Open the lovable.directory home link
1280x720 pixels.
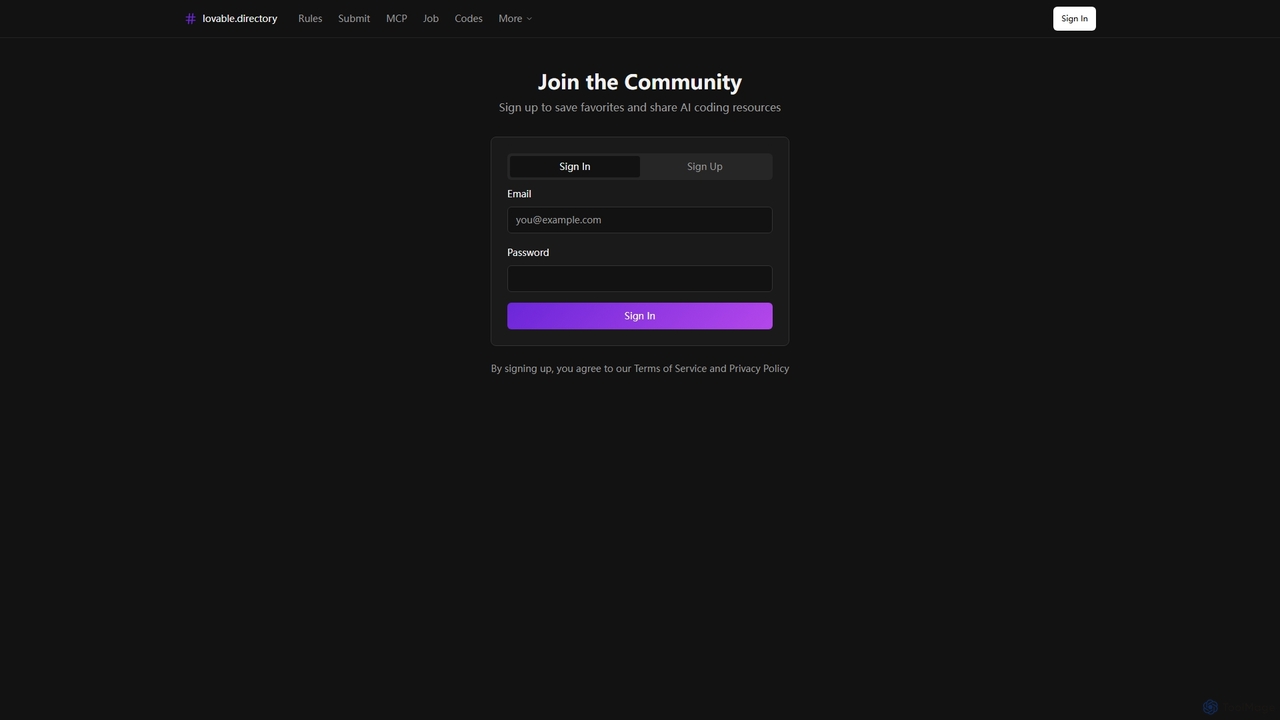[231, 19]
